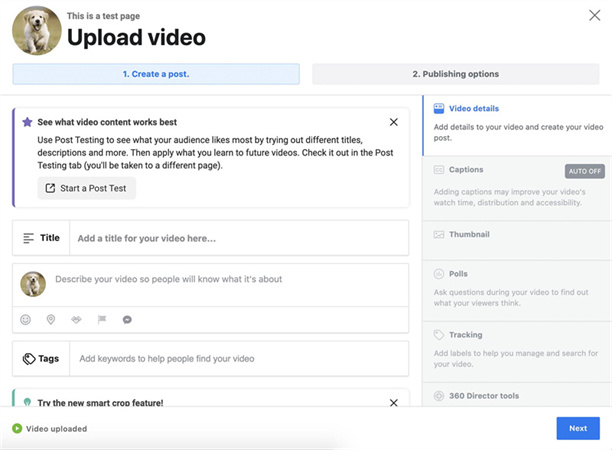The width and height of the screenshot is (612, 450).
Task: Click the emoji smiley icon
Action: [x=26, y=320]
